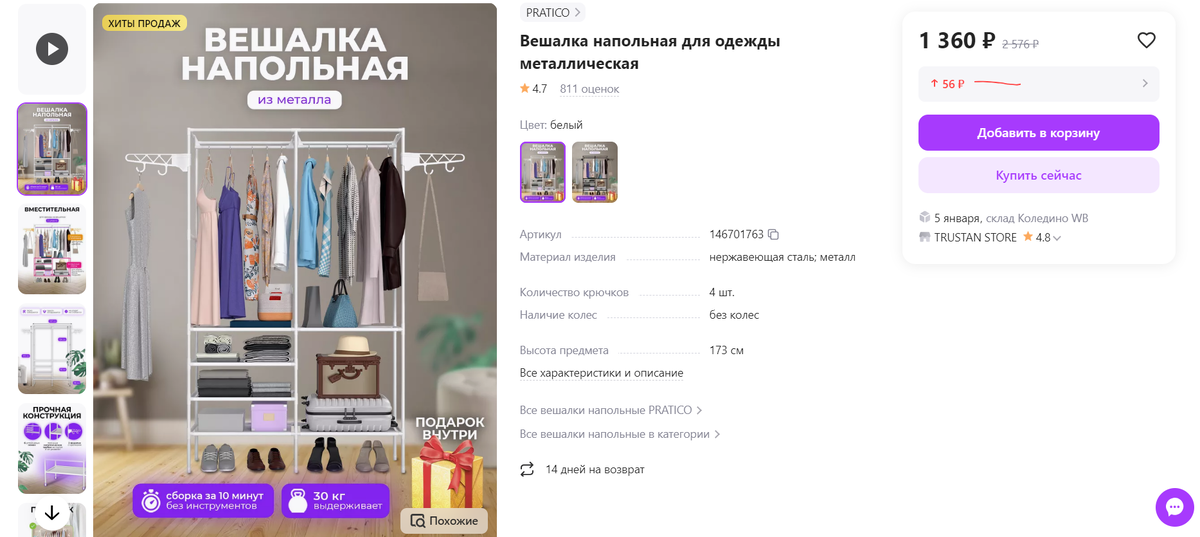Click Купить сейчас button
Screen dimensions: 1200x537
pos(1039,175)
